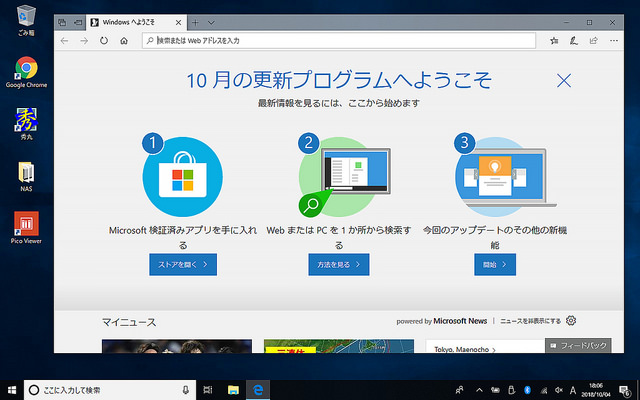The image size is (640, 400).
Task: Expand hidden system tray icons
Action: click(480, 390)
